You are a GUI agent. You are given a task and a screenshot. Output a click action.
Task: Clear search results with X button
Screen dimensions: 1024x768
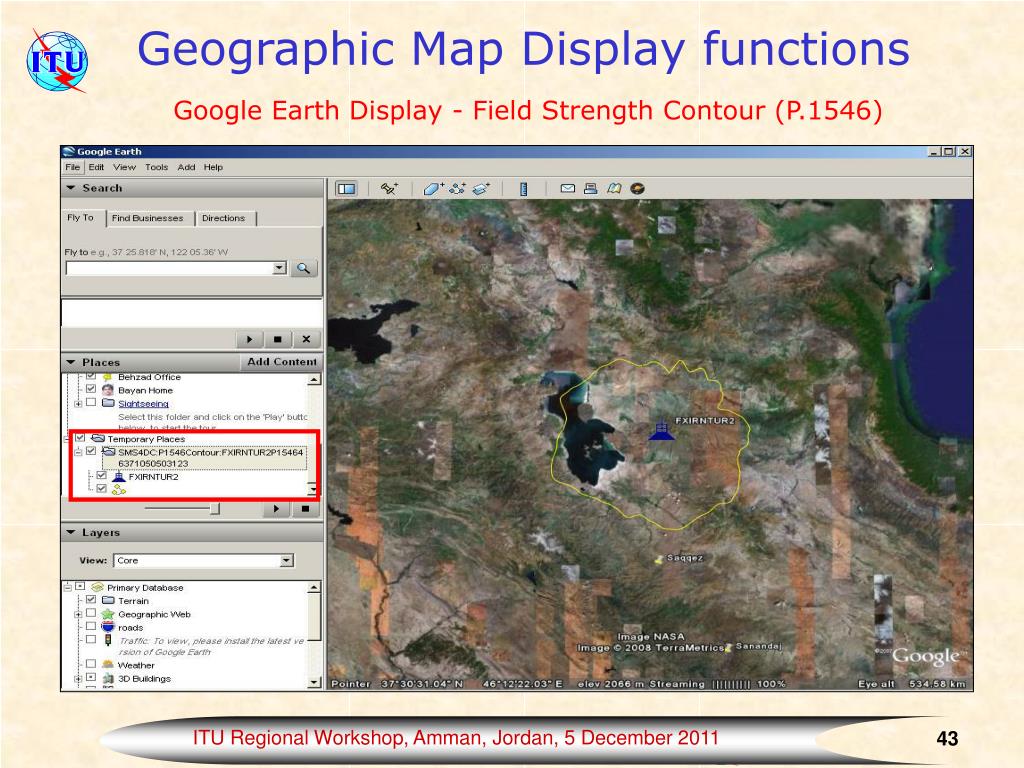[306, 339]
